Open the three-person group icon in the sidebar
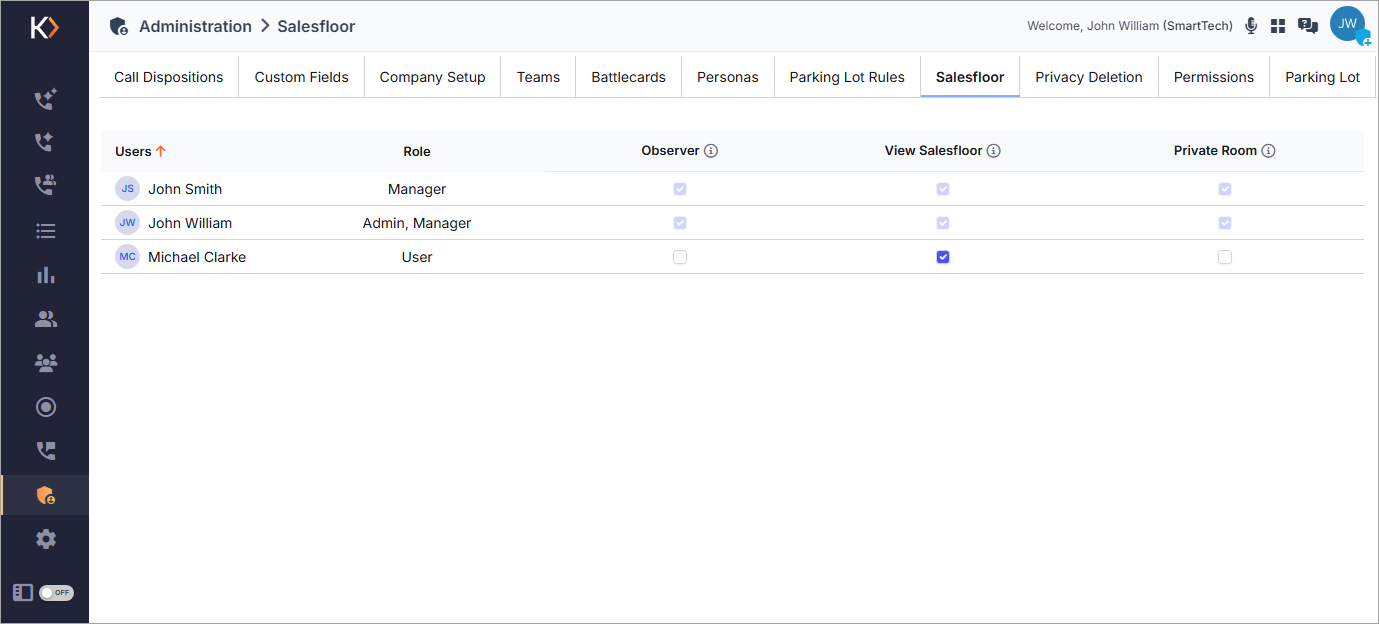The width and height of the screenshot is (1379, 624). 45,363
